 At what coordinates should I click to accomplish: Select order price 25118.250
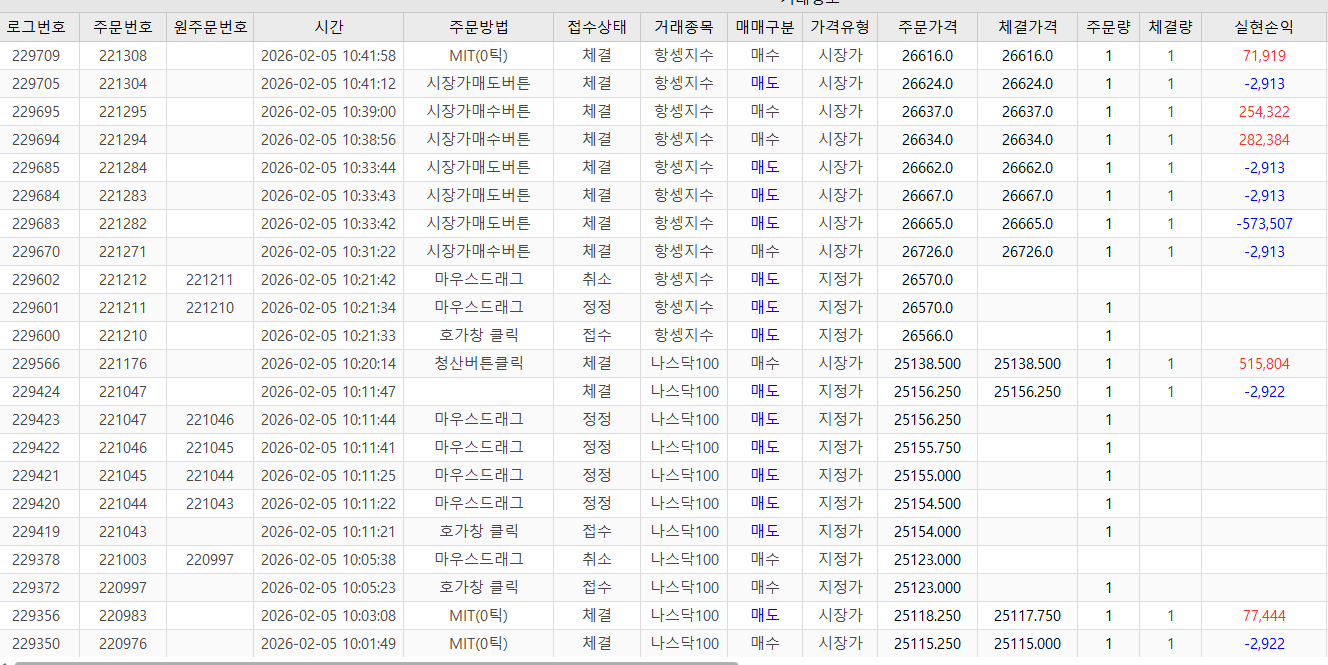point(927,616)
